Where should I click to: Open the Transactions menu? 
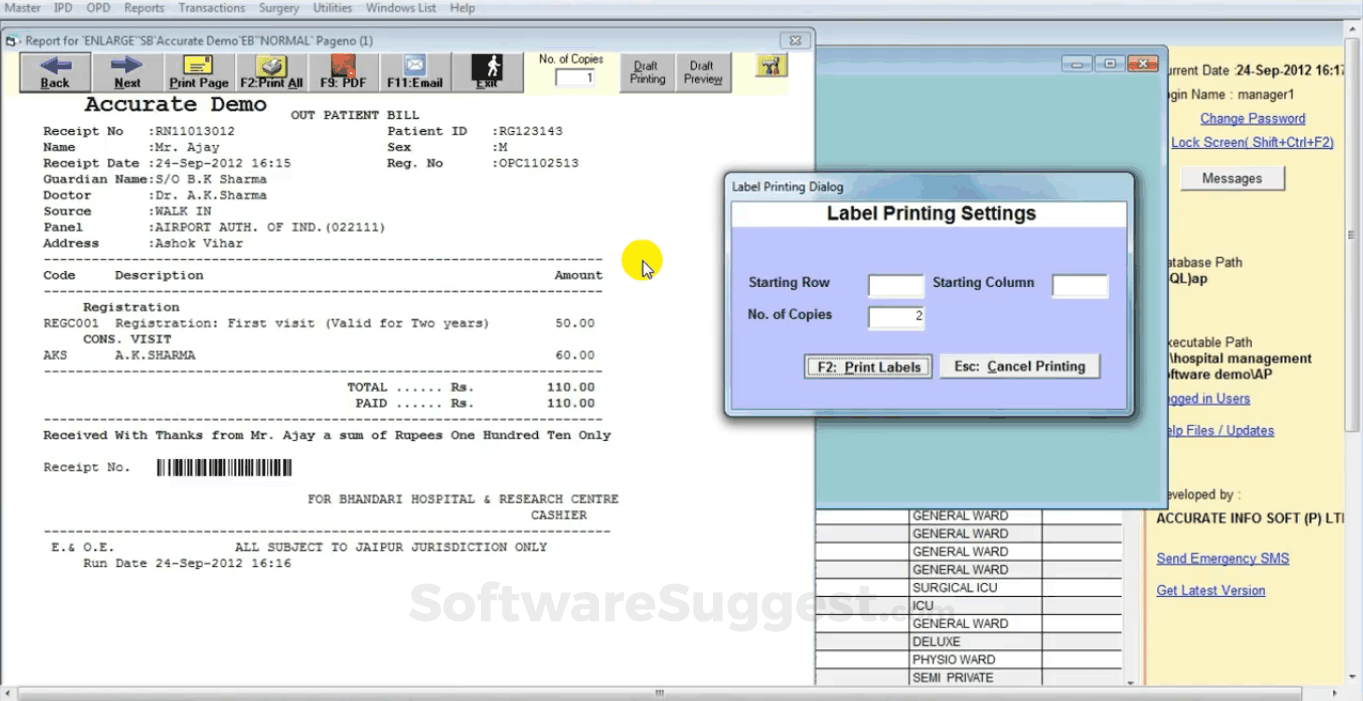click(x=211, y=7)
